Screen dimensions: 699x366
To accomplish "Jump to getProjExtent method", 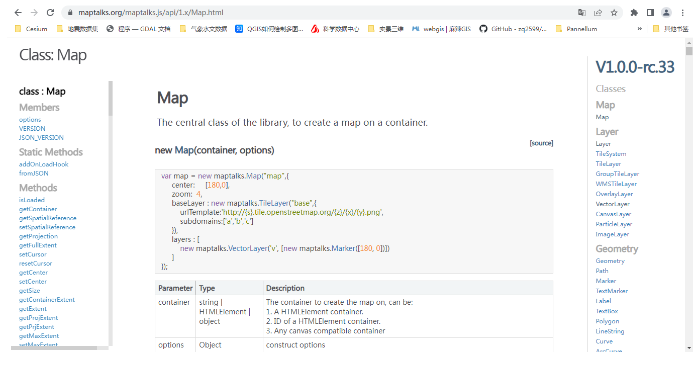I will [x=38, y=318].
